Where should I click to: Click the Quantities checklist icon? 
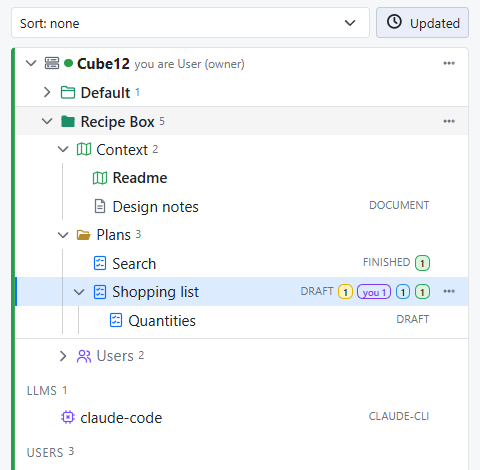pyautogui.click(x=116, y=320)
